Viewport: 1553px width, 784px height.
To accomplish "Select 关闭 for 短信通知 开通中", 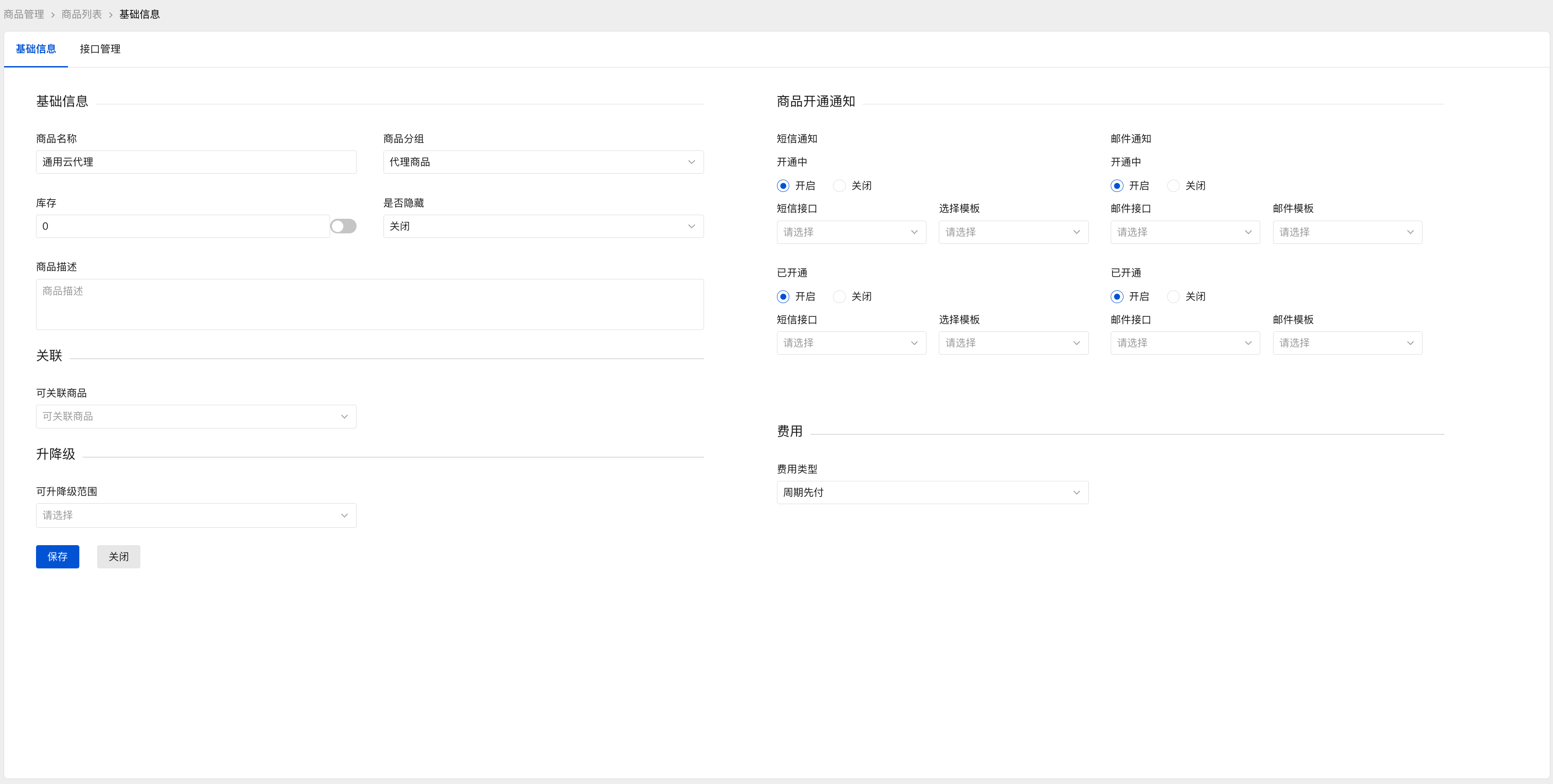I will 853,186.
